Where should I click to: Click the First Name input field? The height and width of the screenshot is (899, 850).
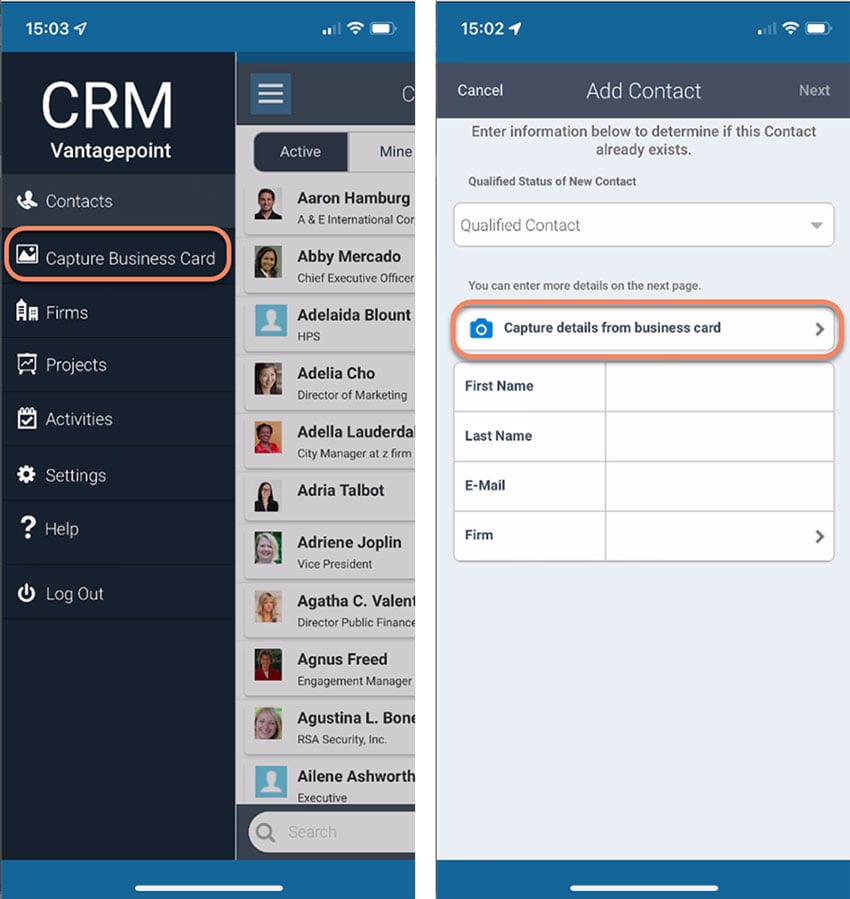719,386
